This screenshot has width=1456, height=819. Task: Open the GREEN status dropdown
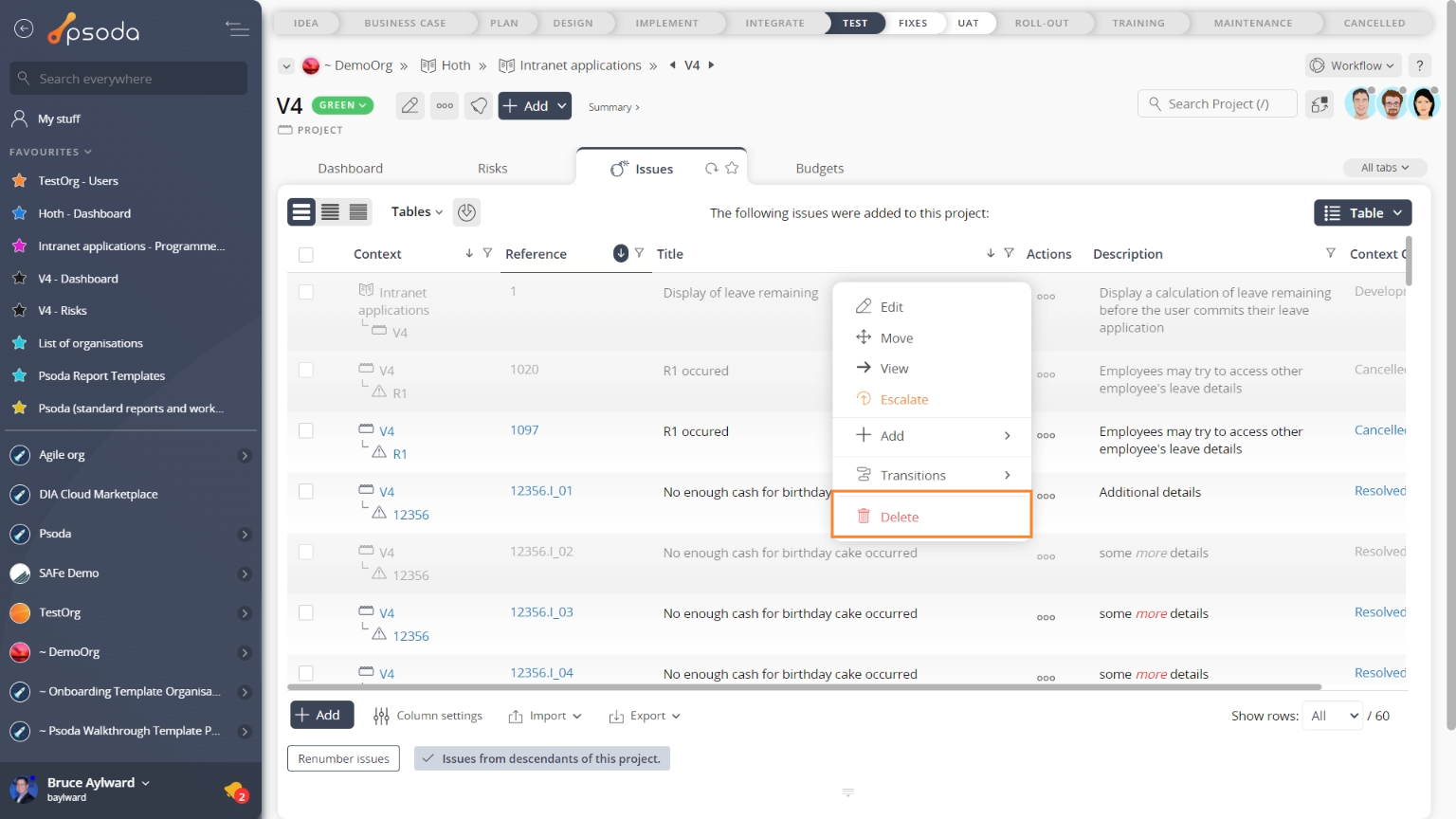coord(343,105)
